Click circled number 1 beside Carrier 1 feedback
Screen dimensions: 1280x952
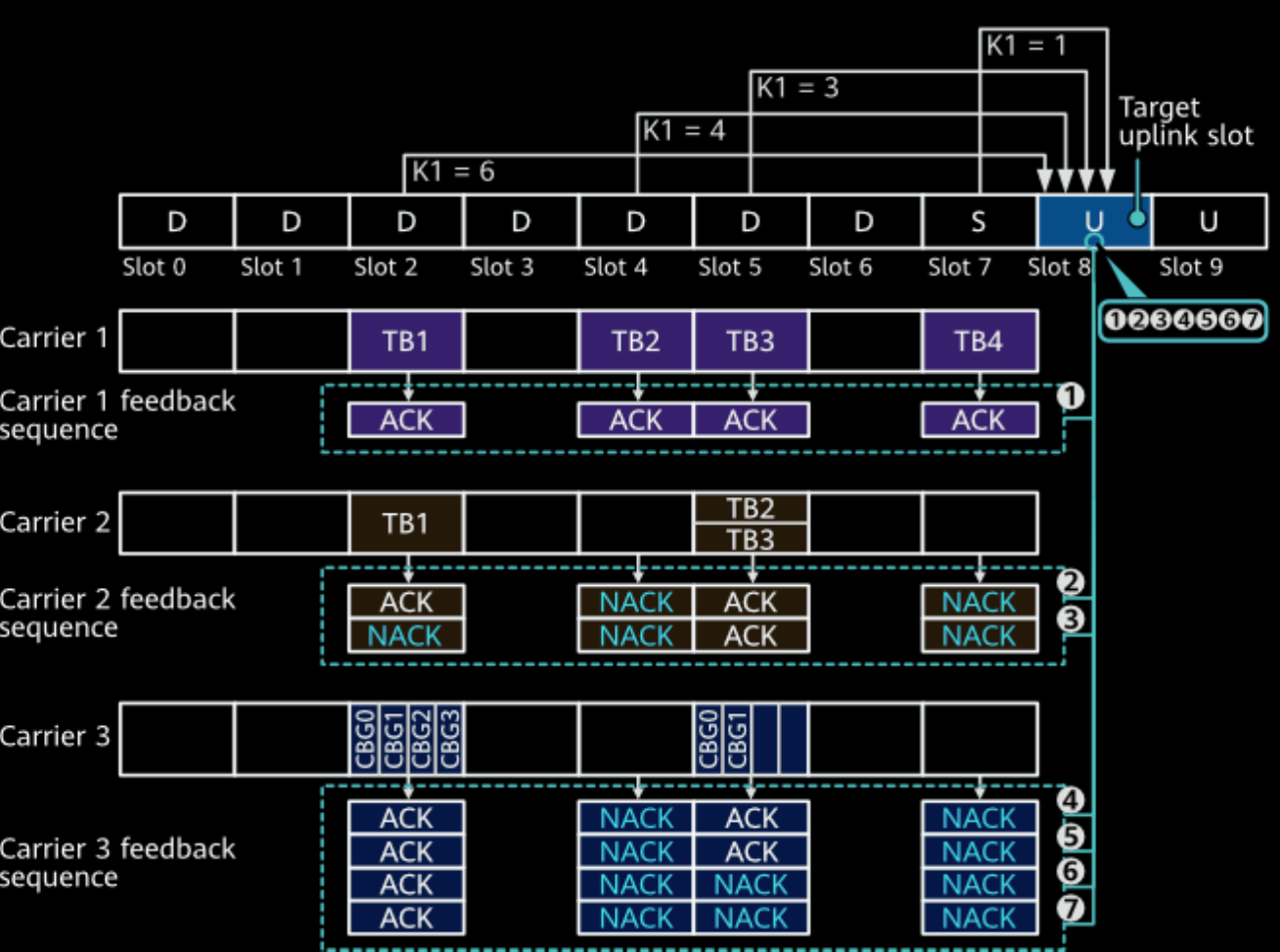coord(1073,396)
